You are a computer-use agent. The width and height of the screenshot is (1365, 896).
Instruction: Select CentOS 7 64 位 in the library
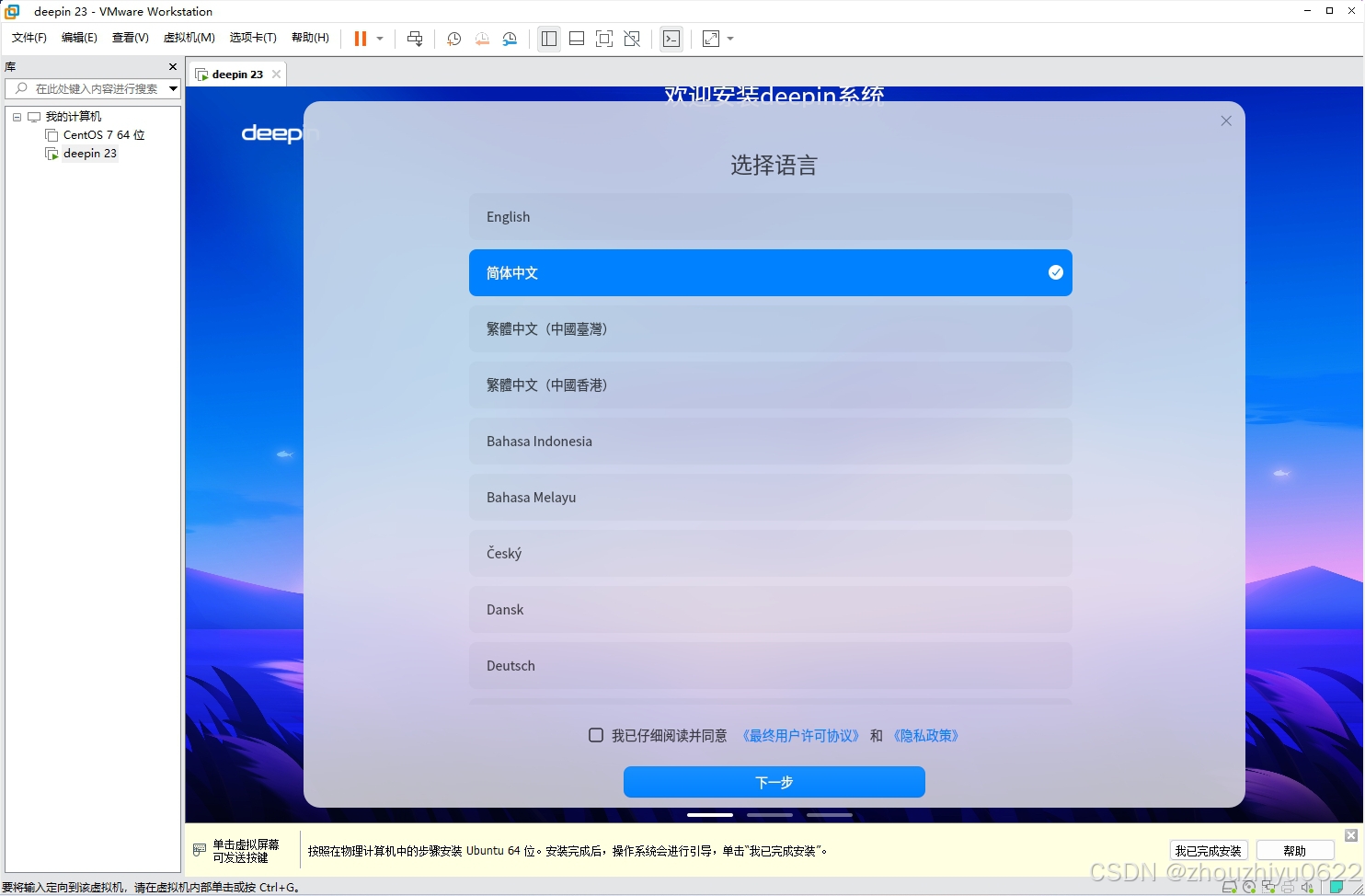[104, 135]
